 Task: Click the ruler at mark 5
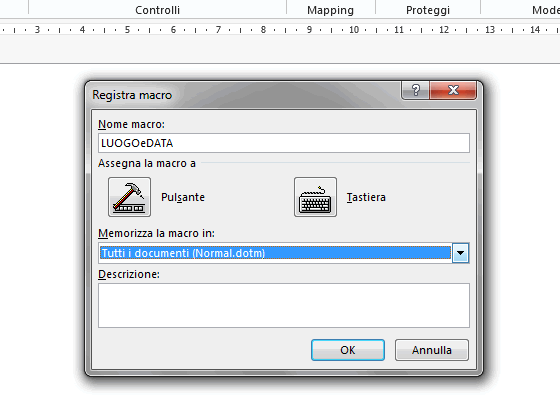click(x=127, y=30)
